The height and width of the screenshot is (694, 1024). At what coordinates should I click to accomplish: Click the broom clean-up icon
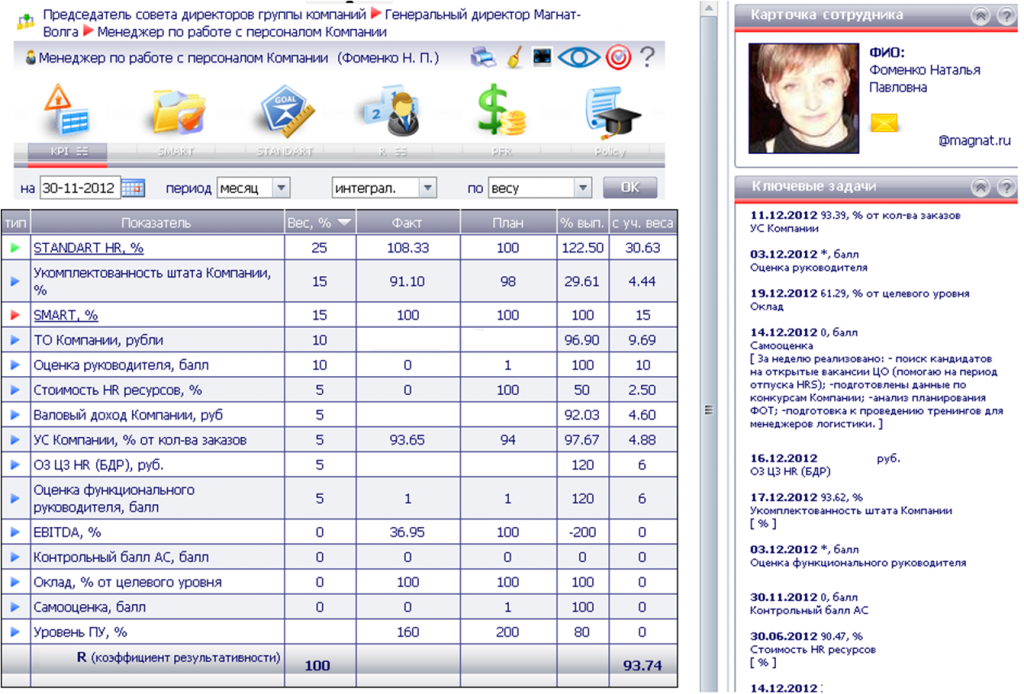coord(515,57)
